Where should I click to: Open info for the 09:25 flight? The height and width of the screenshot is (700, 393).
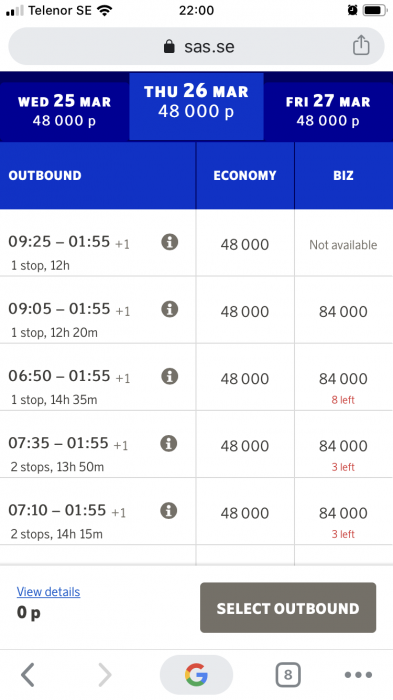coord(170,242)
